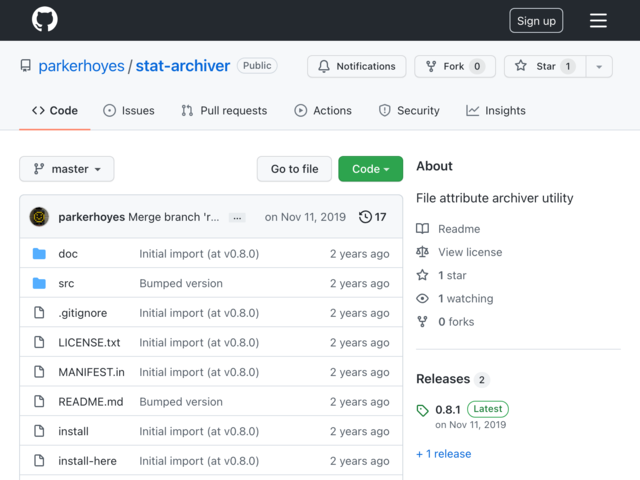Open the src folder icon

39,283
